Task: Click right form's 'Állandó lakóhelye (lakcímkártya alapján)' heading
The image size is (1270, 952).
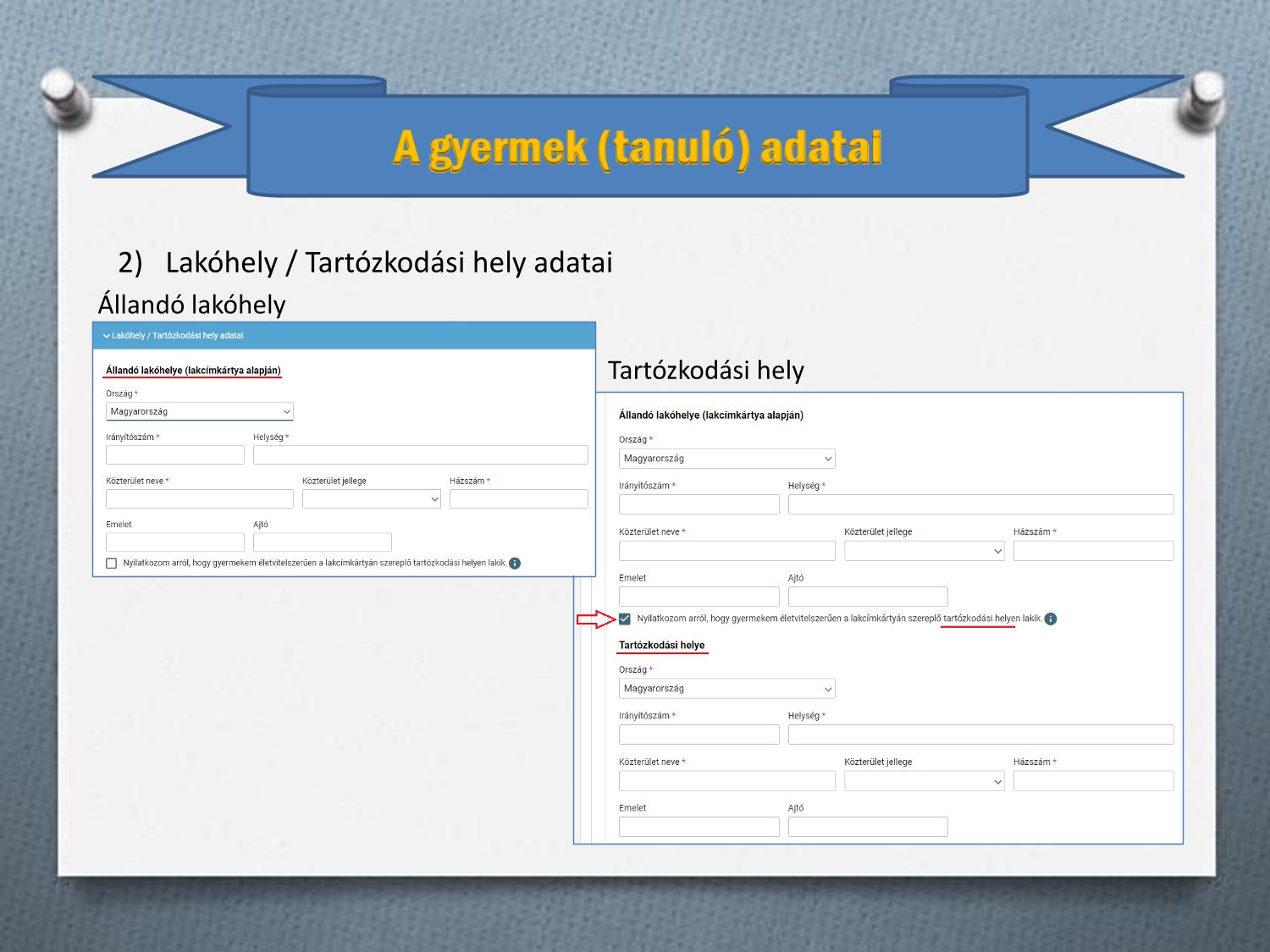Action: pyautogui.click(x=711, y=415)
